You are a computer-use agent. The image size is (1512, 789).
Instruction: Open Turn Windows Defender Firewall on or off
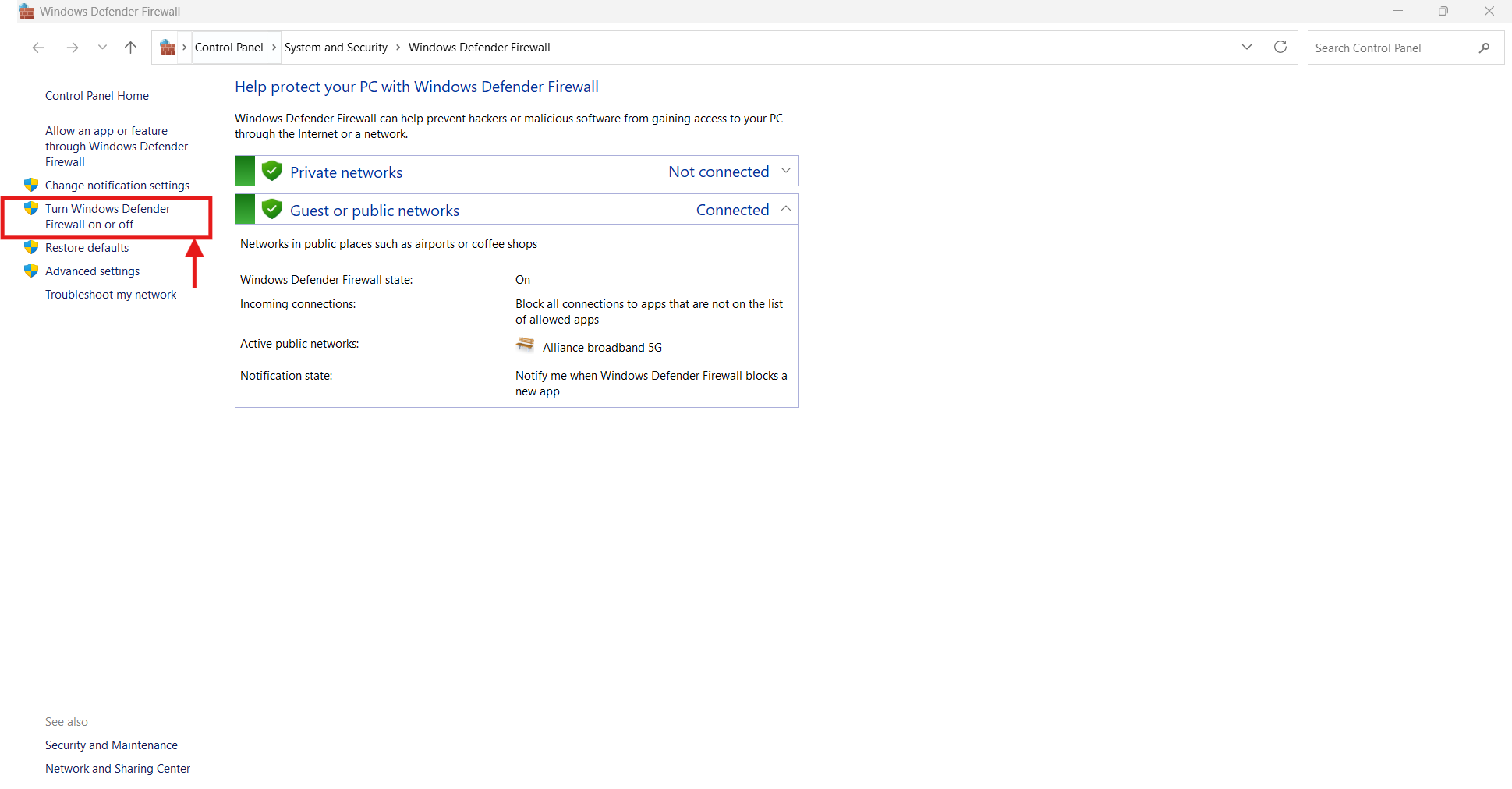point(108,217)
